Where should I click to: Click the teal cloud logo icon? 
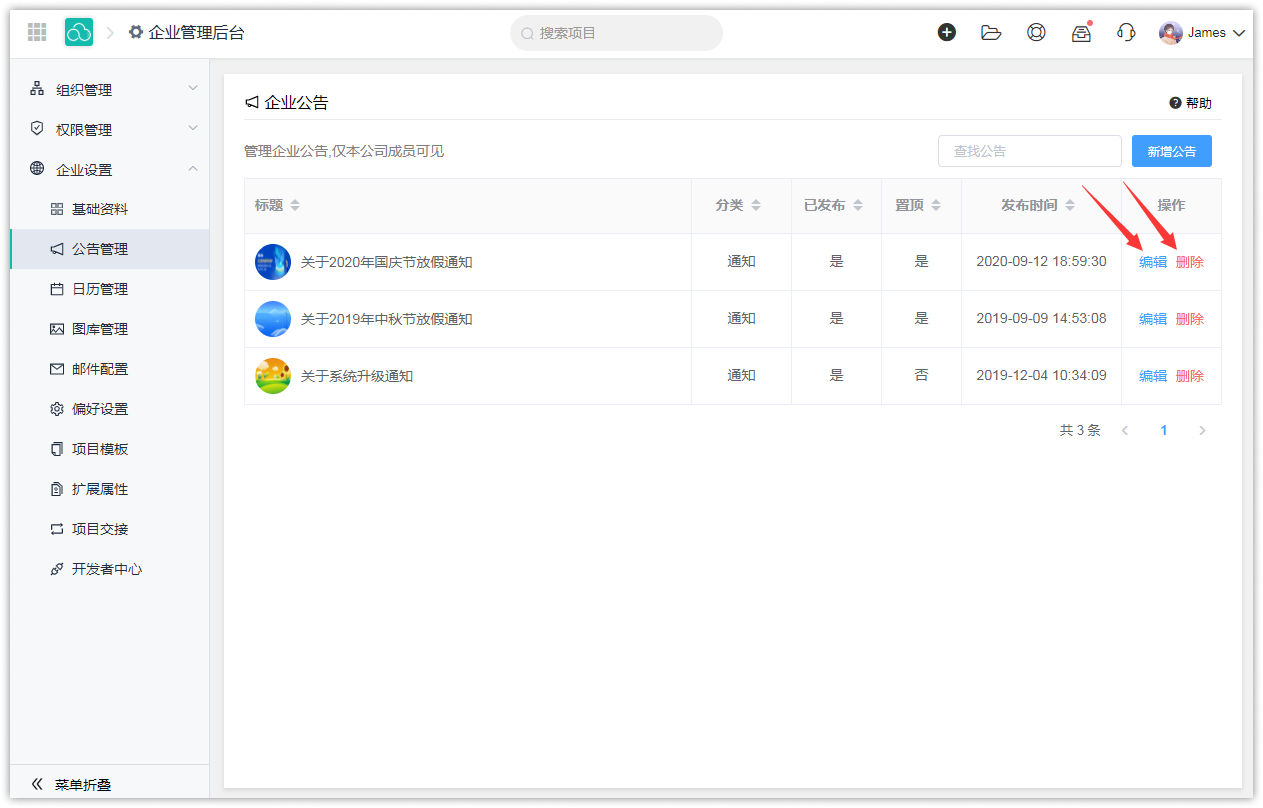click(x=79, y=32)
